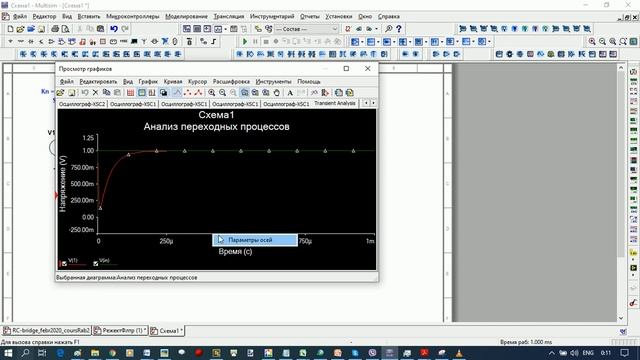Export to Excel icon in grapher
The width and height of the screenshot is (640, 360).
point(339,93)
